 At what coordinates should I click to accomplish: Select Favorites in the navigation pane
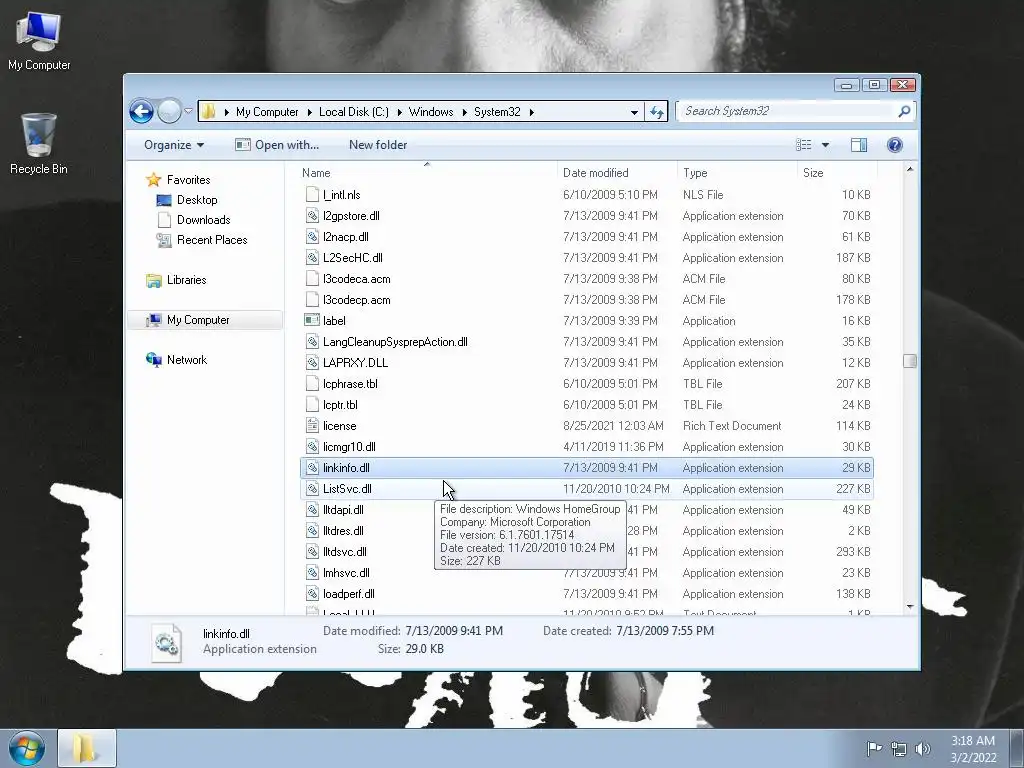point(188,180)
